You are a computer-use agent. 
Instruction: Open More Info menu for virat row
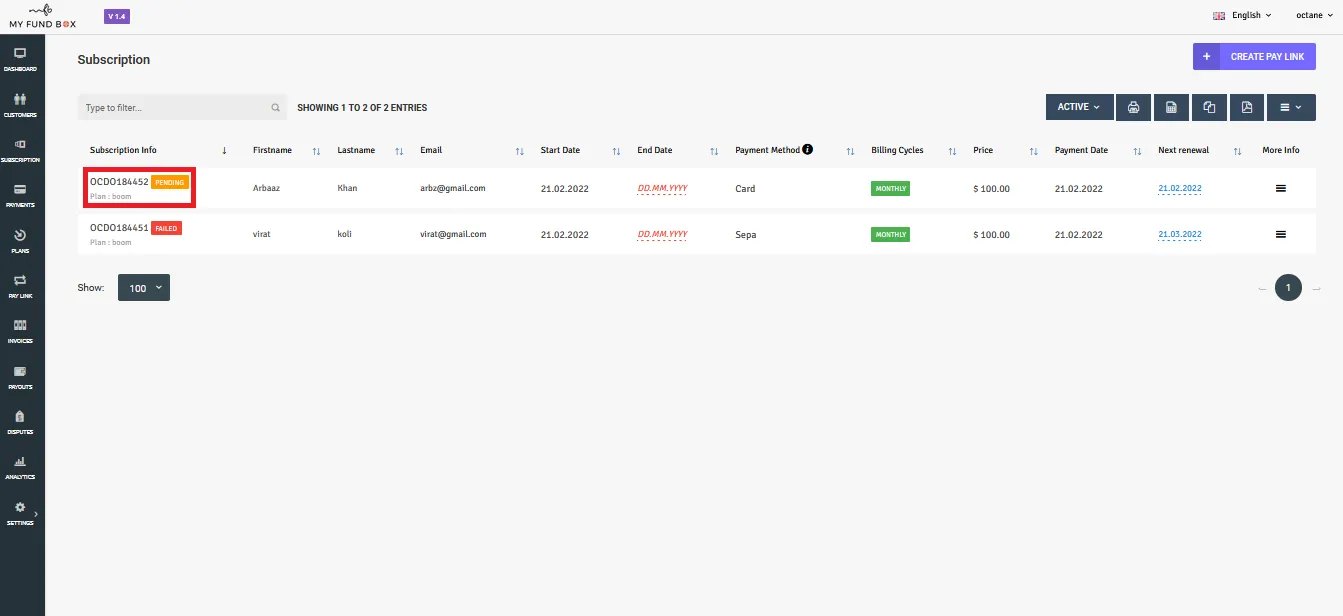coord(1280,235)
